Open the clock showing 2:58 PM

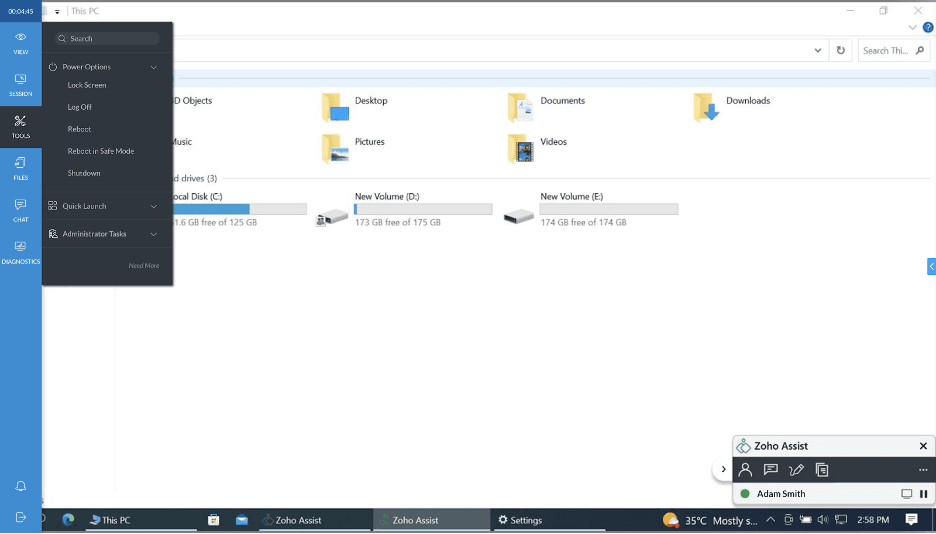(873, 520)
